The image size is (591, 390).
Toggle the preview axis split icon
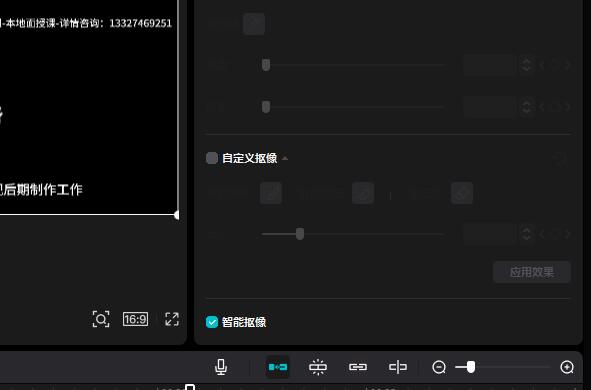point(398,367)
